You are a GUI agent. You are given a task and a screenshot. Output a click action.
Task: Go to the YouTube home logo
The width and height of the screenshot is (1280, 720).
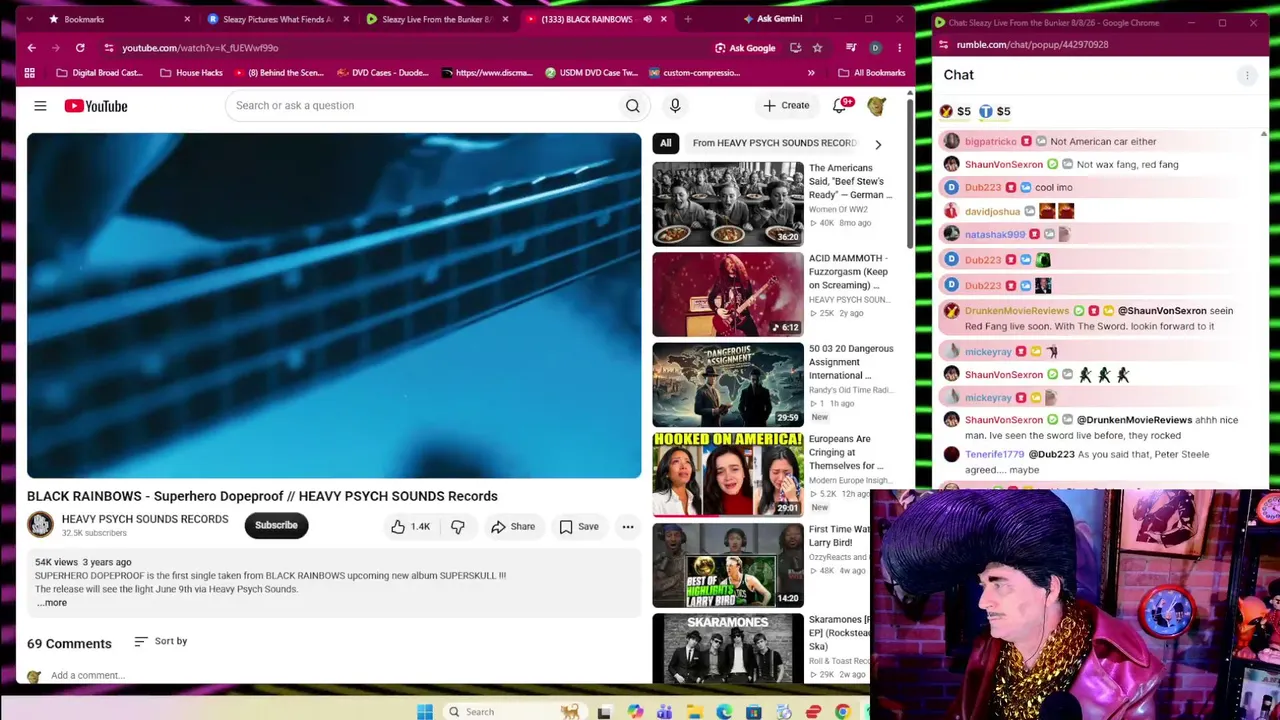96,105
